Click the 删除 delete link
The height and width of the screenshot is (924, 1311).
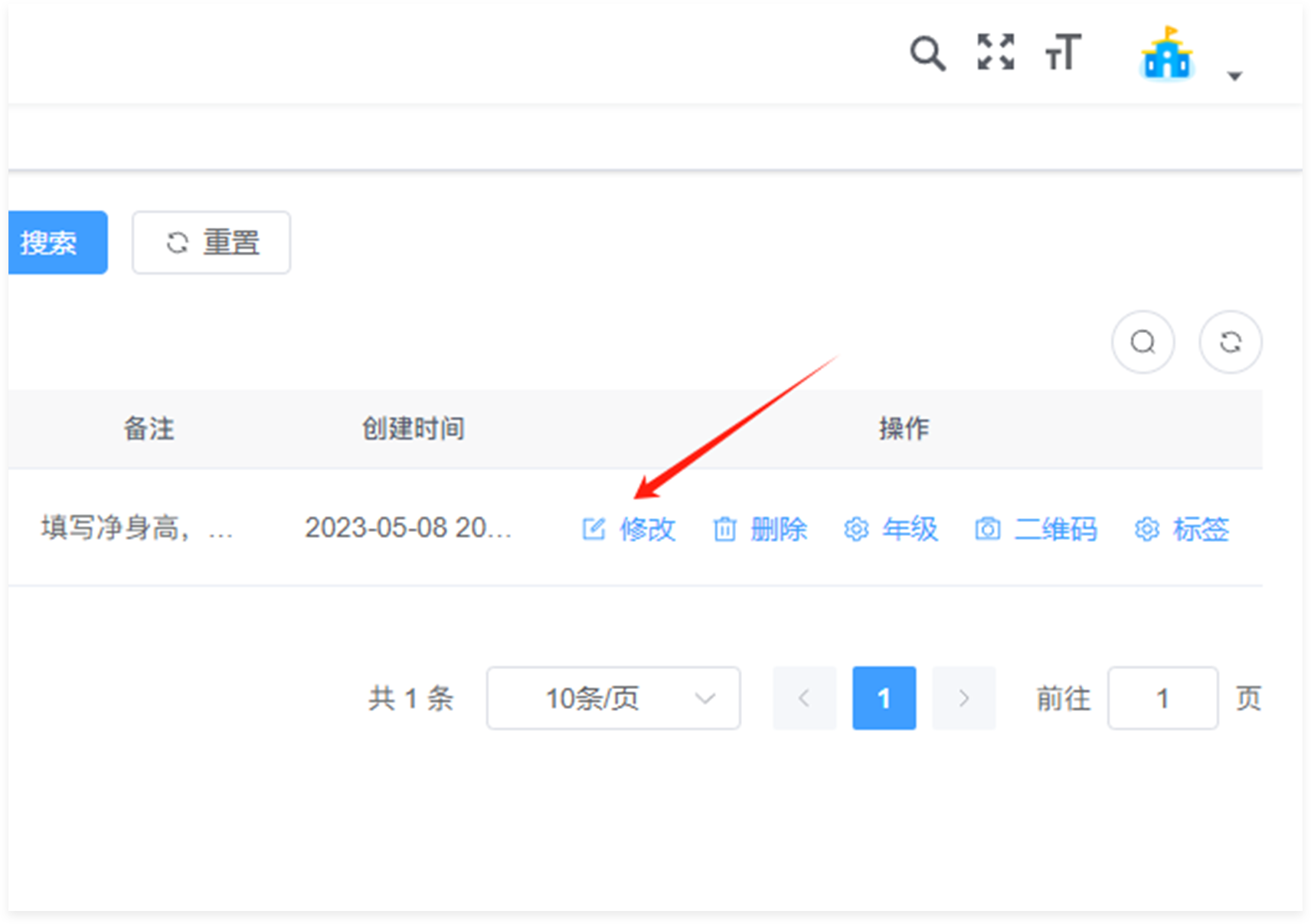[760, 529]
